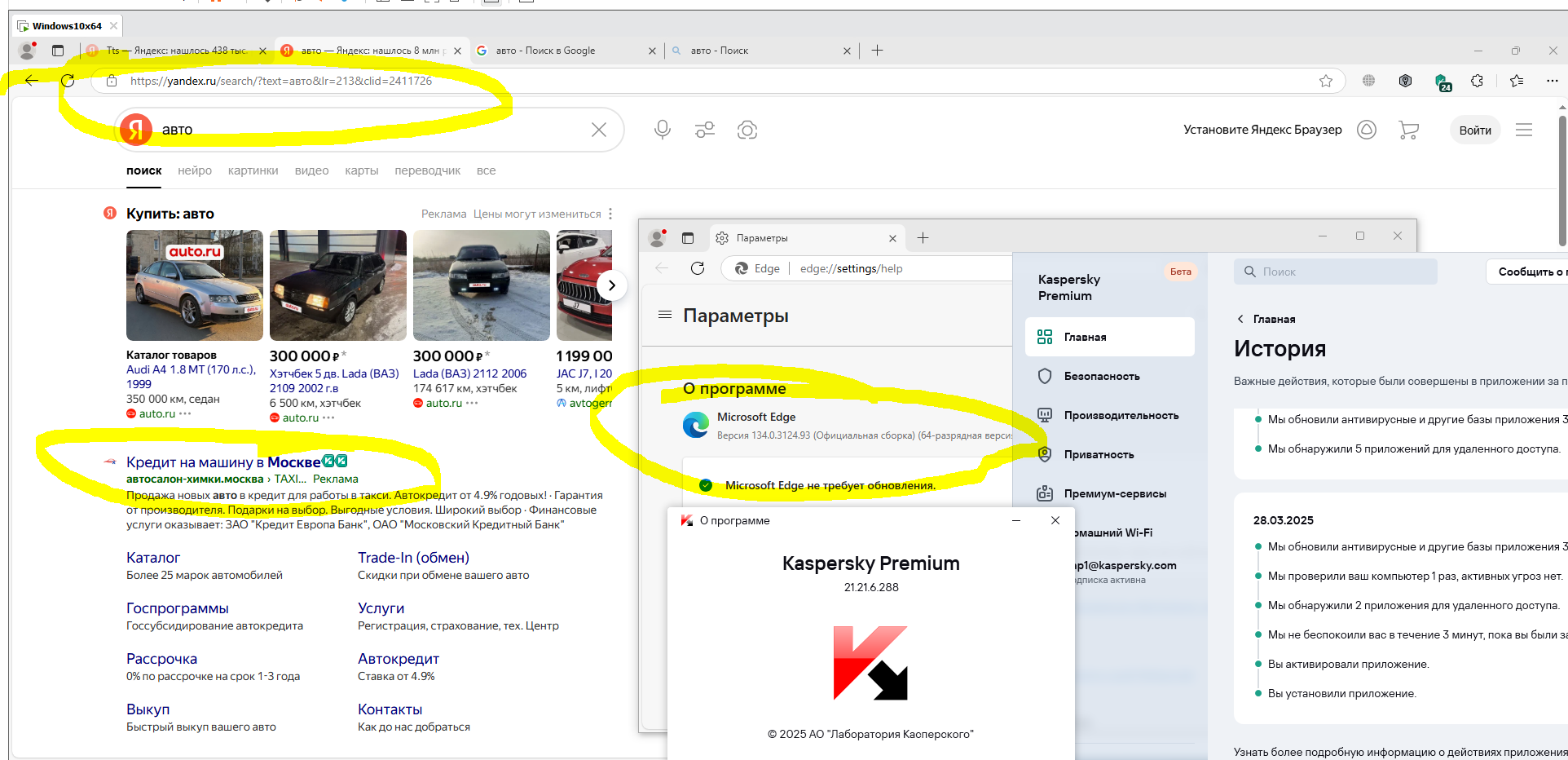Open the Yandex shopping cart icon
Image resolution: width=1568 pixels, height=760 pixels.
point(1408,130)
